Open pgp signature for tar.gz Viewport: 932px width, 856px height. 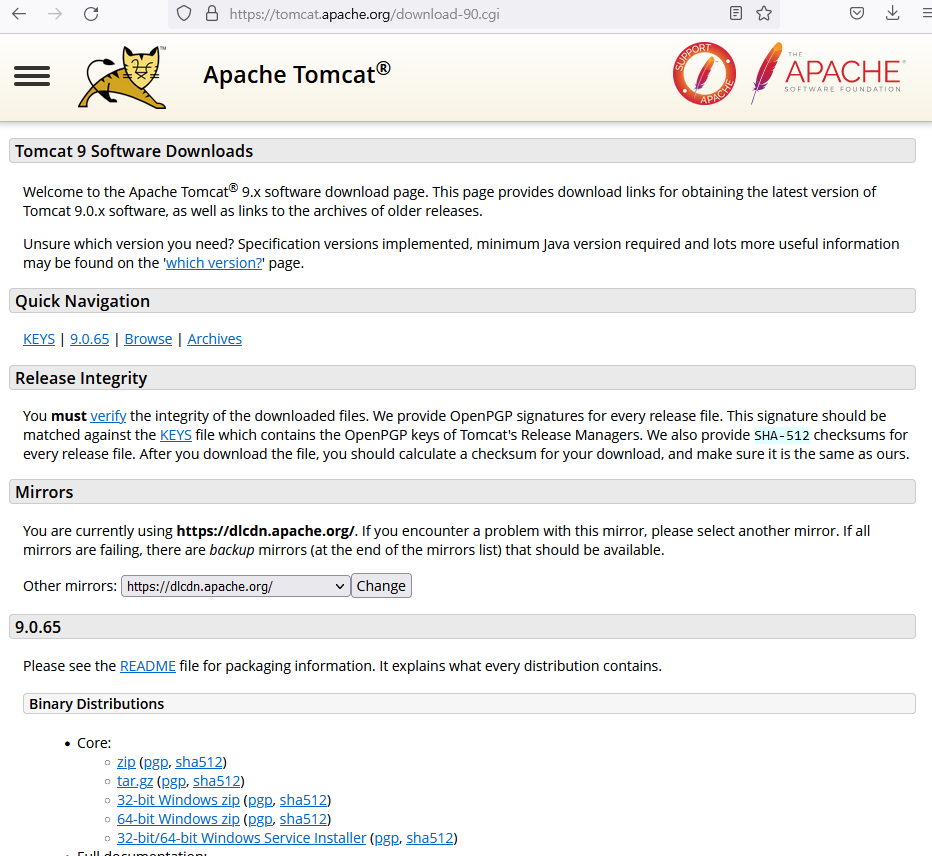coord(174,781)
